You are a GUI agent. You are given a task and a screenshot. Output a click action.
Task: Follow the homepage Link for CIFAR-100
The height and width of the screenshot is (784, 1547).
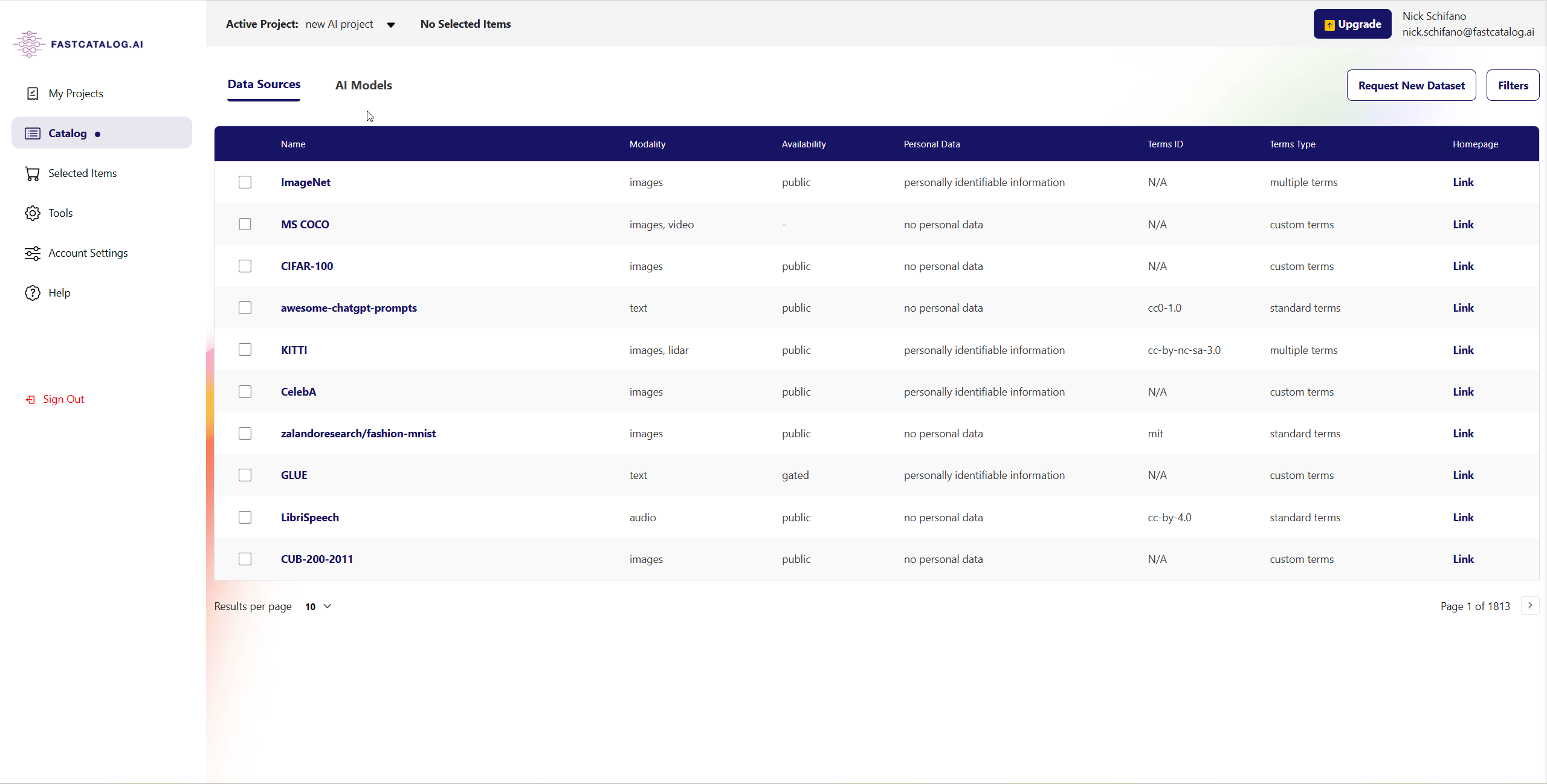pyautogui.click(x=1463, y=266)
